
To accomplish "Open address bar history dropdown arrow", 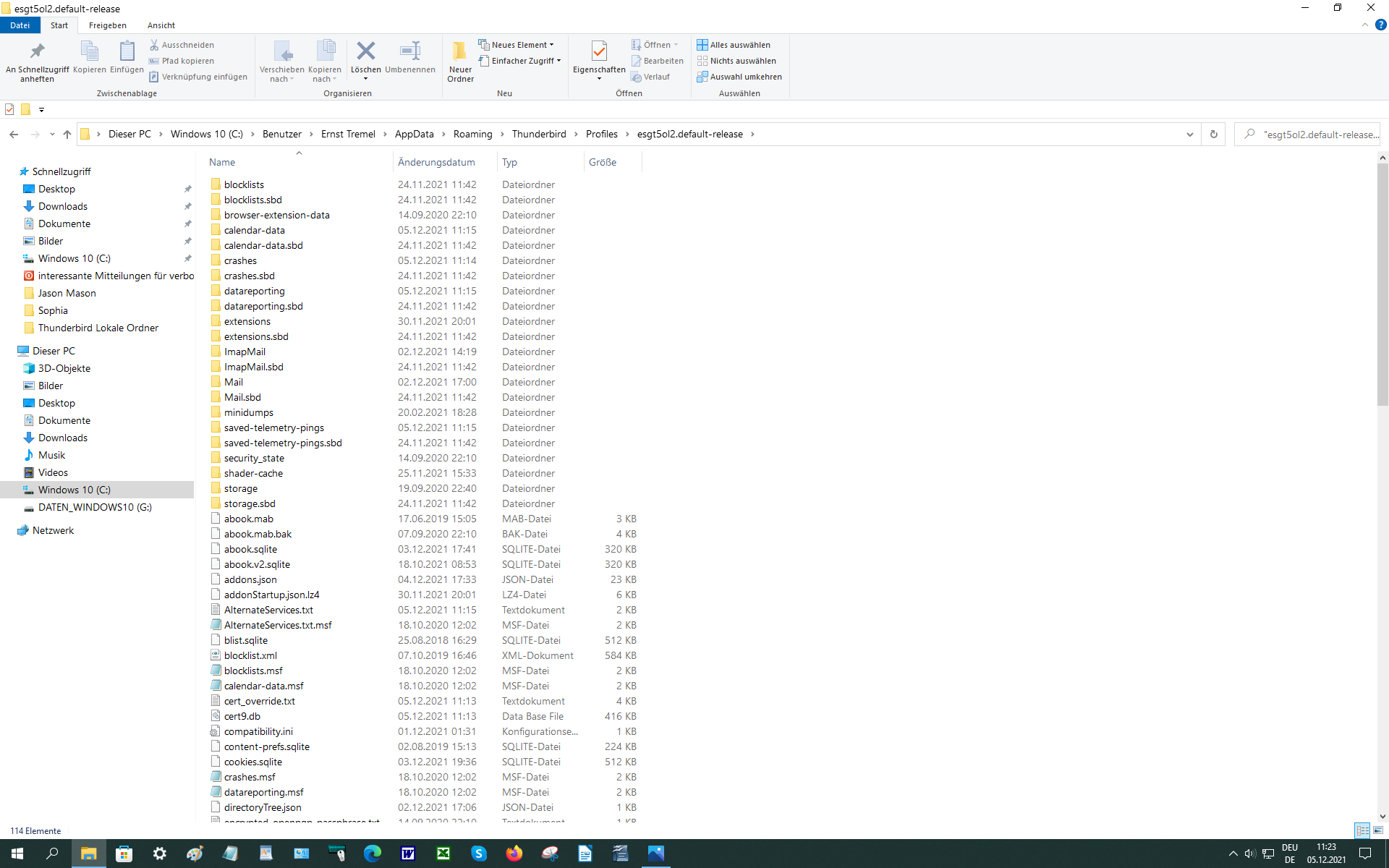I will point(1190,134).
